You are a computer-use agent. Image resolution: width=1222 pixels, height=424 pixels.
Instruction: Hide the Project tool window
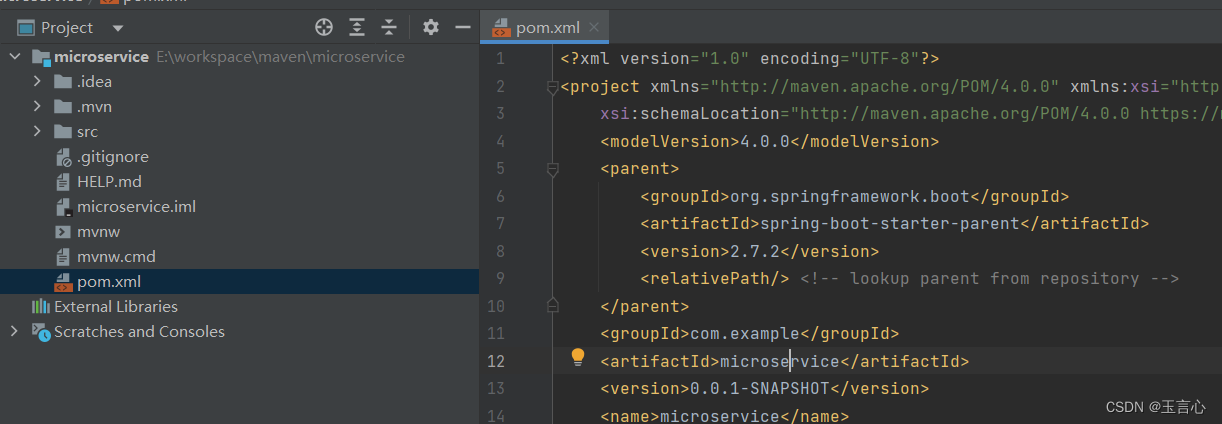click(462, 27)
